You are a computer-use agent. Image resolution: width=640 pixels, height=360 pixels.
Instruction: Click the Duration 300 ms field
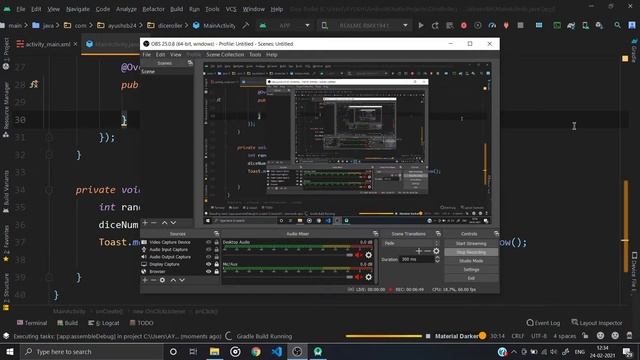point(417,259)
